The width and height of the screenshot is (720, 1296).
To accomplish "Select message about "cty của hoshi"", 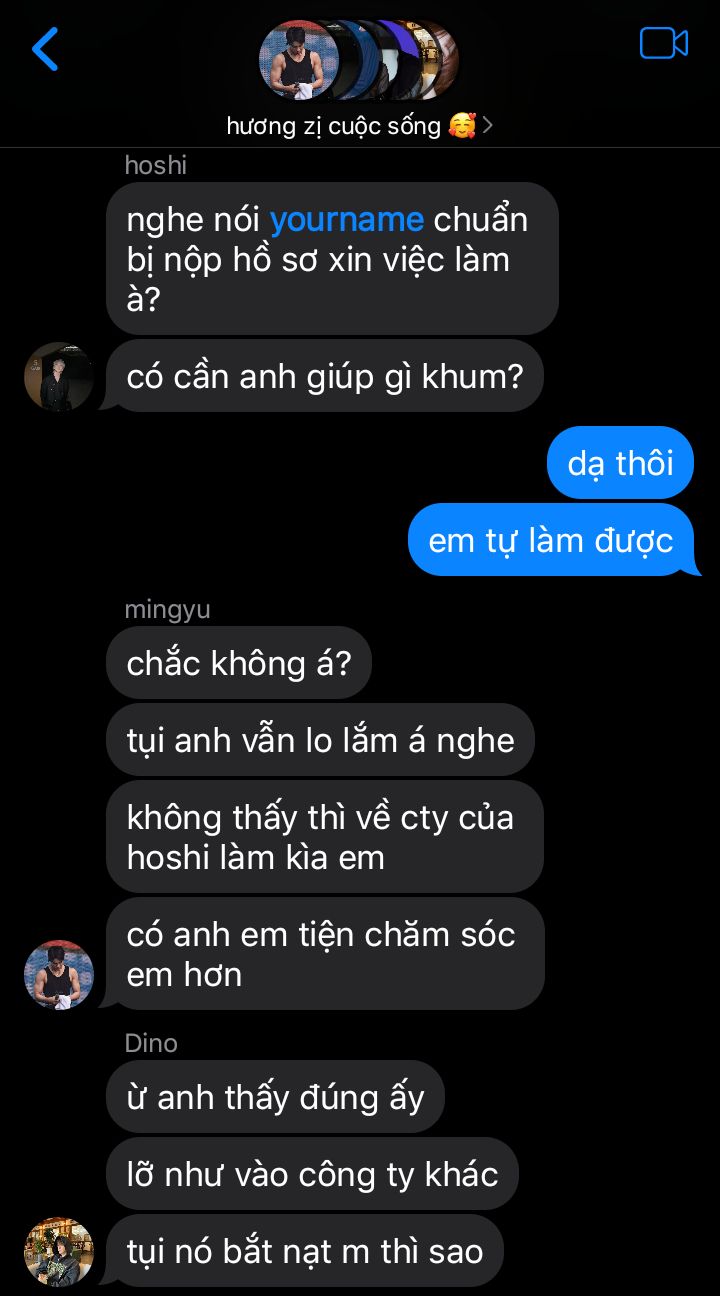I will pos(325,837).
